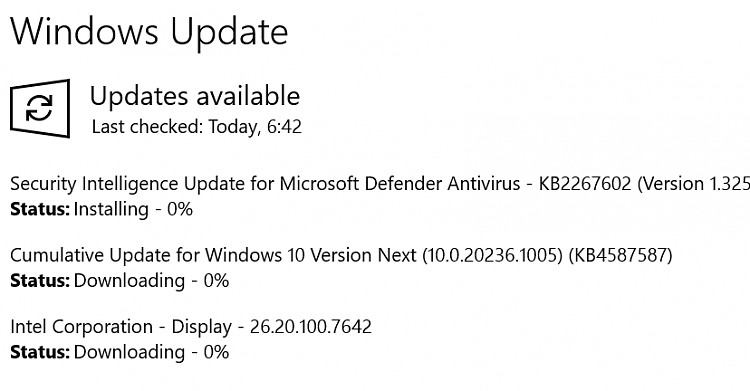Select the Last checked: Today, 6:42 line

pos(197,126)
